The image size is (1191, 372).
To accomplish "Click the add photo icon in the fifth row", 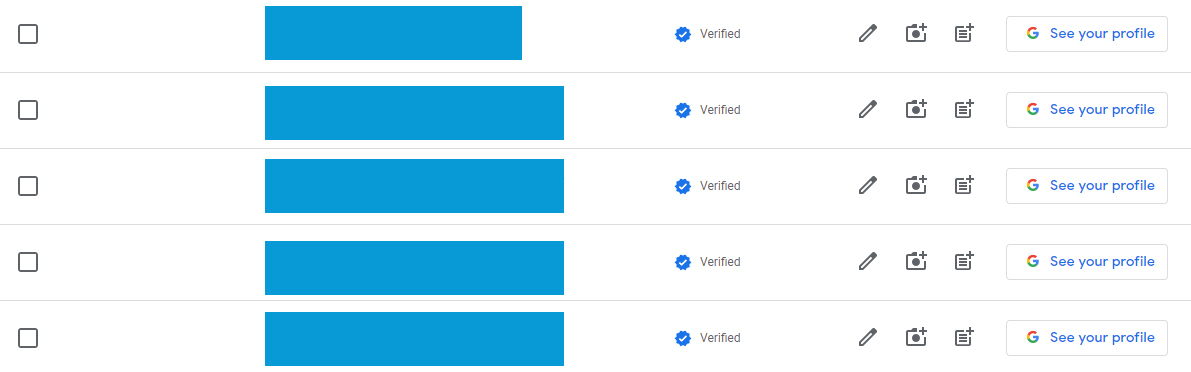I will [x=917, y=337].
